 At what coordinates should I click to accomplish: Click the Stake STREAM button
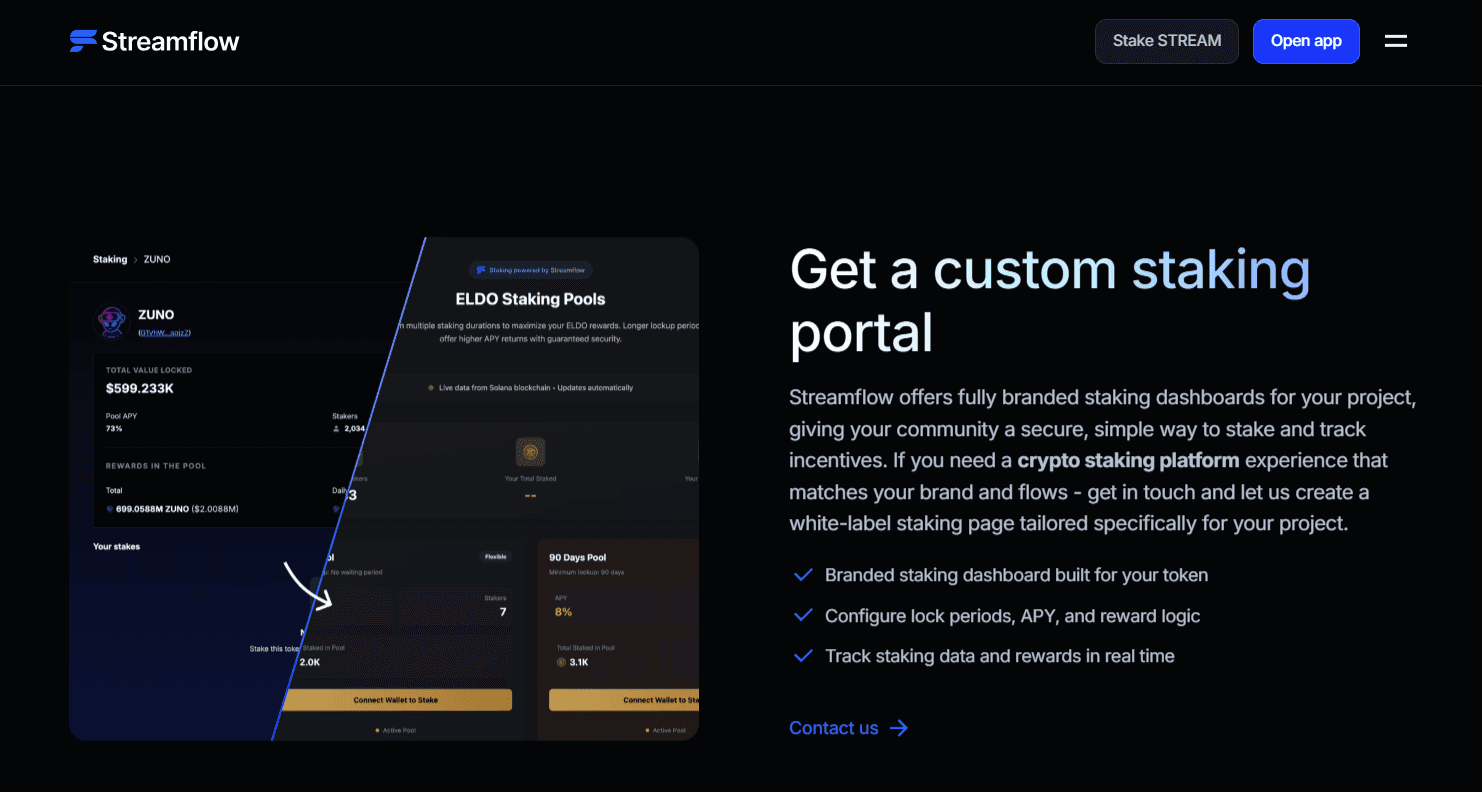(1167, 41)
